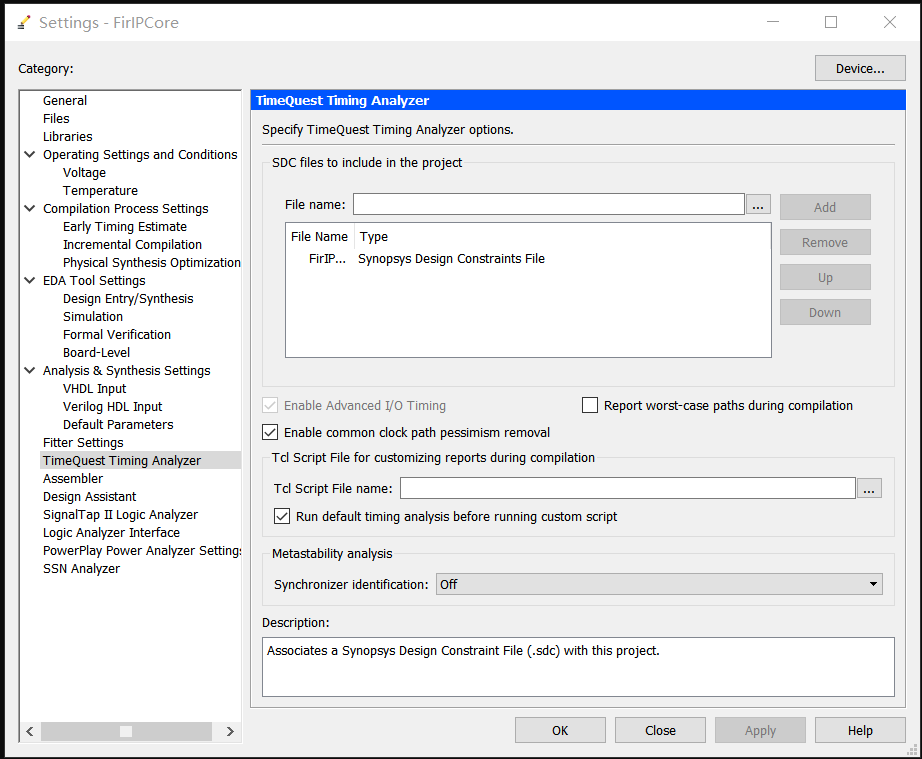Toggle Enable Advanced I/O Timing checkbox
The width and height of the screenshot is (922, 759).
[x=270, y=406]
